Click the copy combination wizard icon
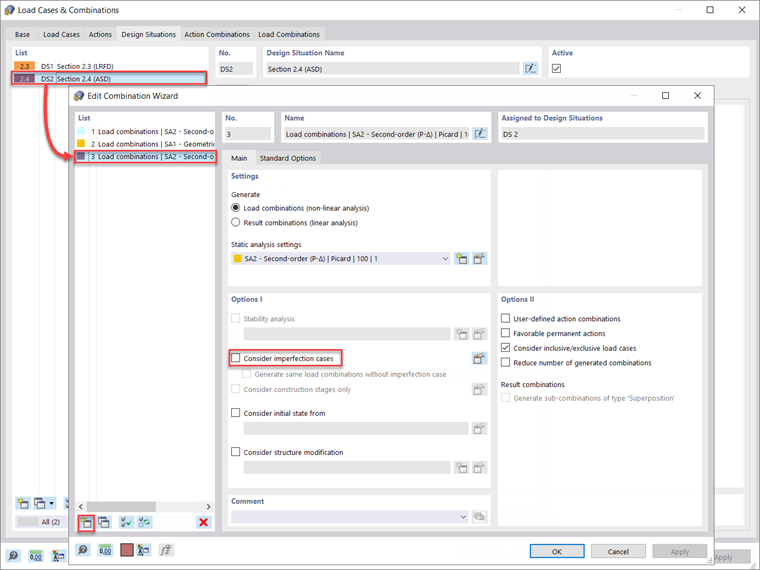 pyautogui.click(x=104, y=522)
